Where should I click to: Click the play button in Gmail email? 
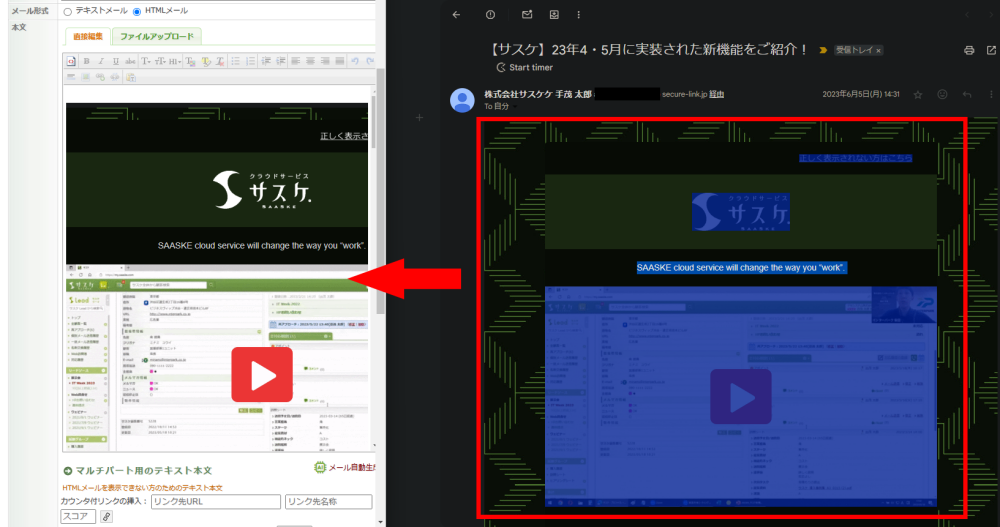[740, 397]
